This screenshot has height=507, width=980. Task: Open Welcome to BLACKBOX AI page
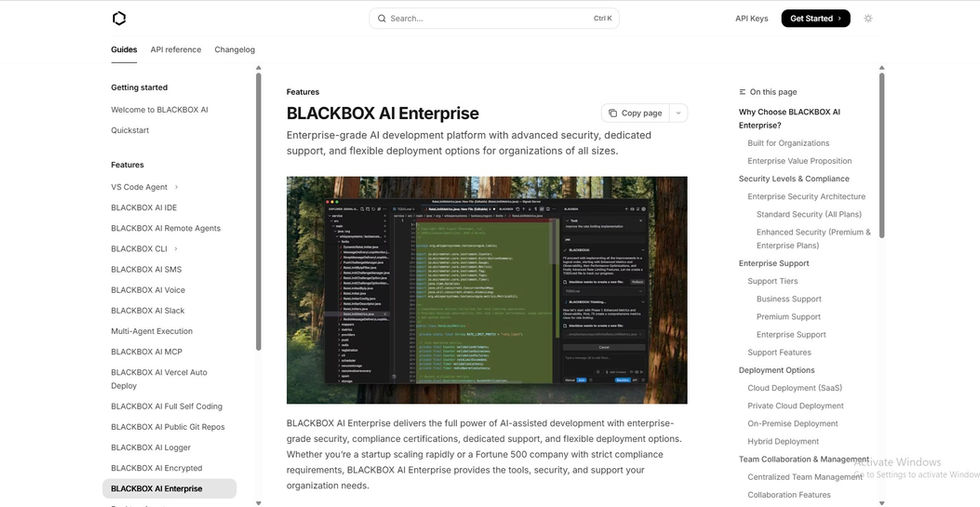[159, 109]
